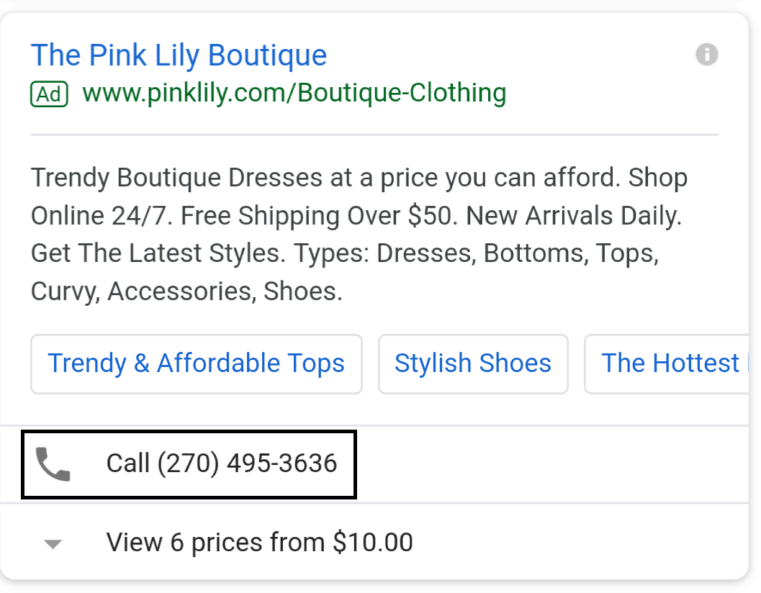The image size is (761, 593).
Task: Select the Stylish Shoes sitelink
Action: pos(473,363)
